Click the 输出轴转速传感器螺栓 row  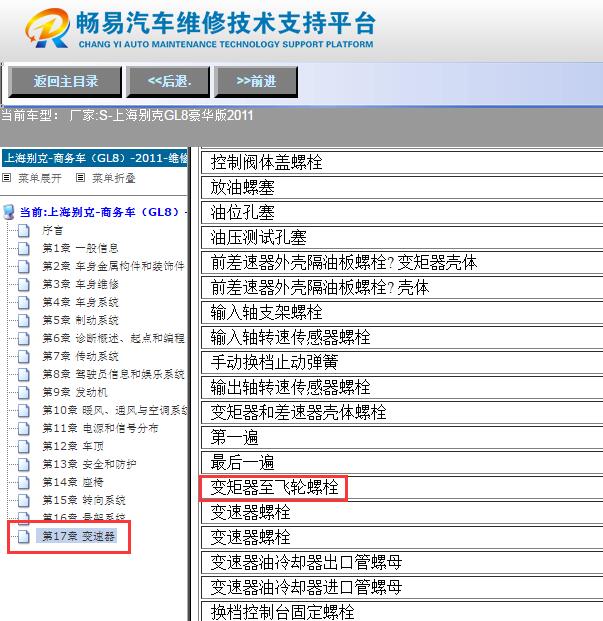(402, 387)
